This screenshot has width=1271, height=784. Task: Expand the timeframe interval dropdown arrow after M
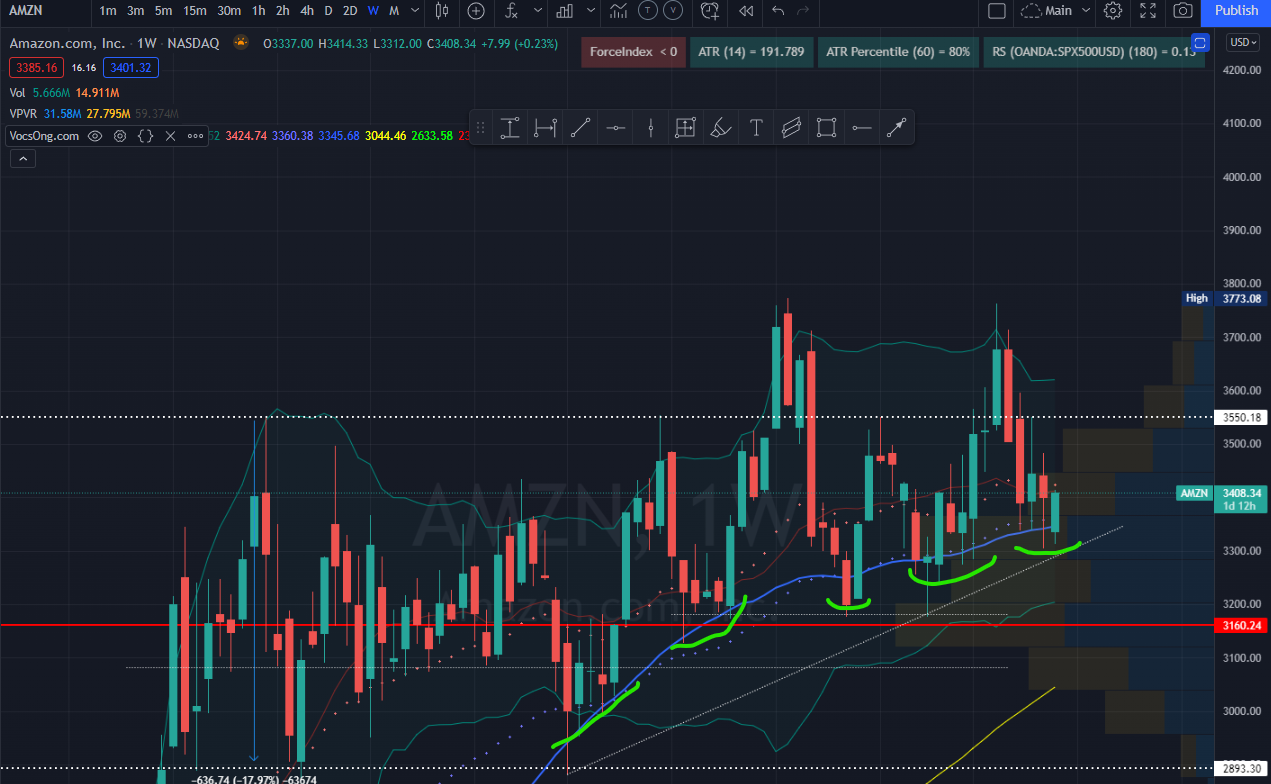pos(415,11)
